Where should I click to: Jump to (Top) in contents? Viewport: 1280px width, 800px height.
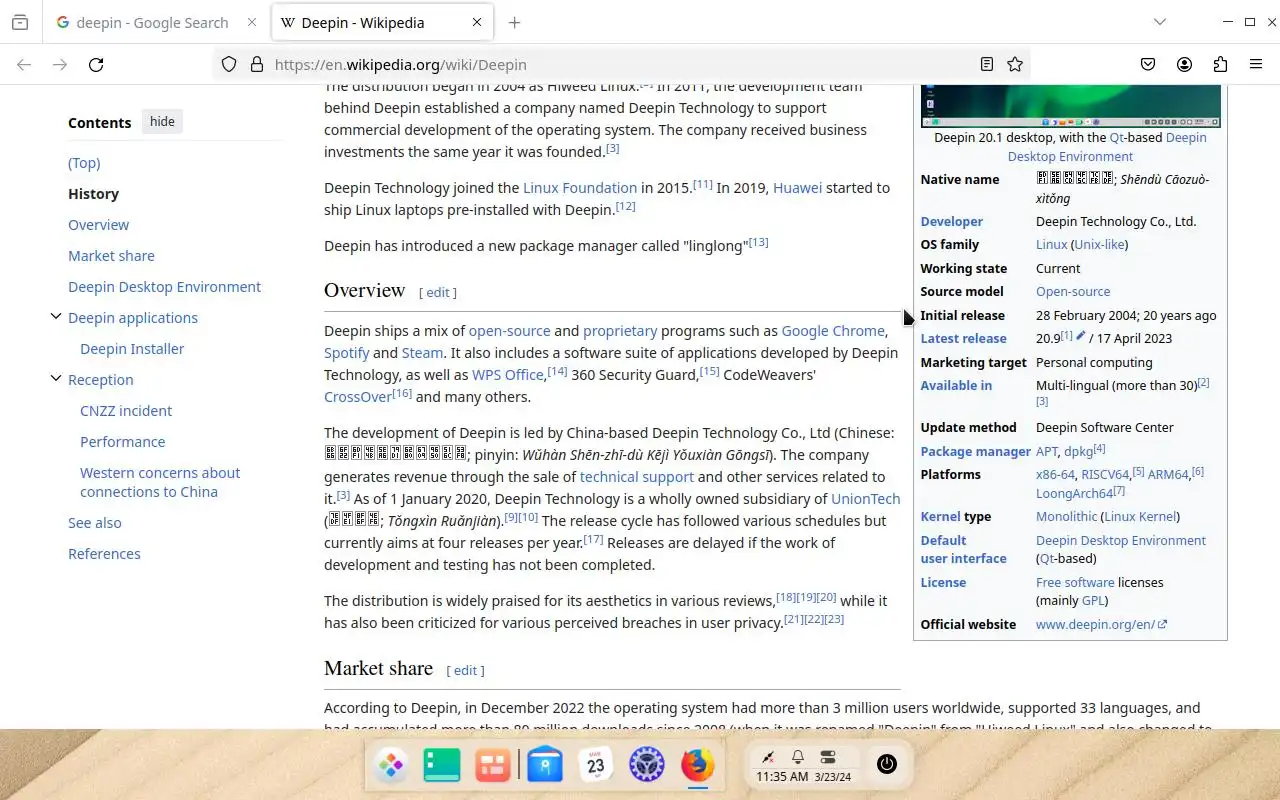84,163
